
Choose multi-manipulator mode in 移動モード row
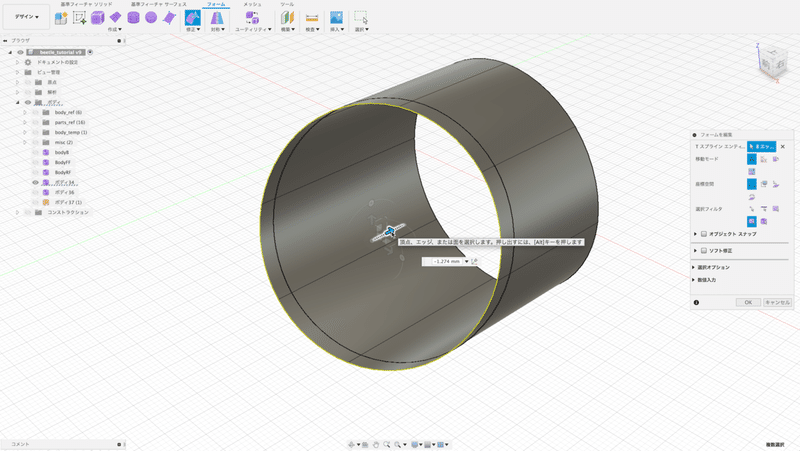click(x=752, y=159)
